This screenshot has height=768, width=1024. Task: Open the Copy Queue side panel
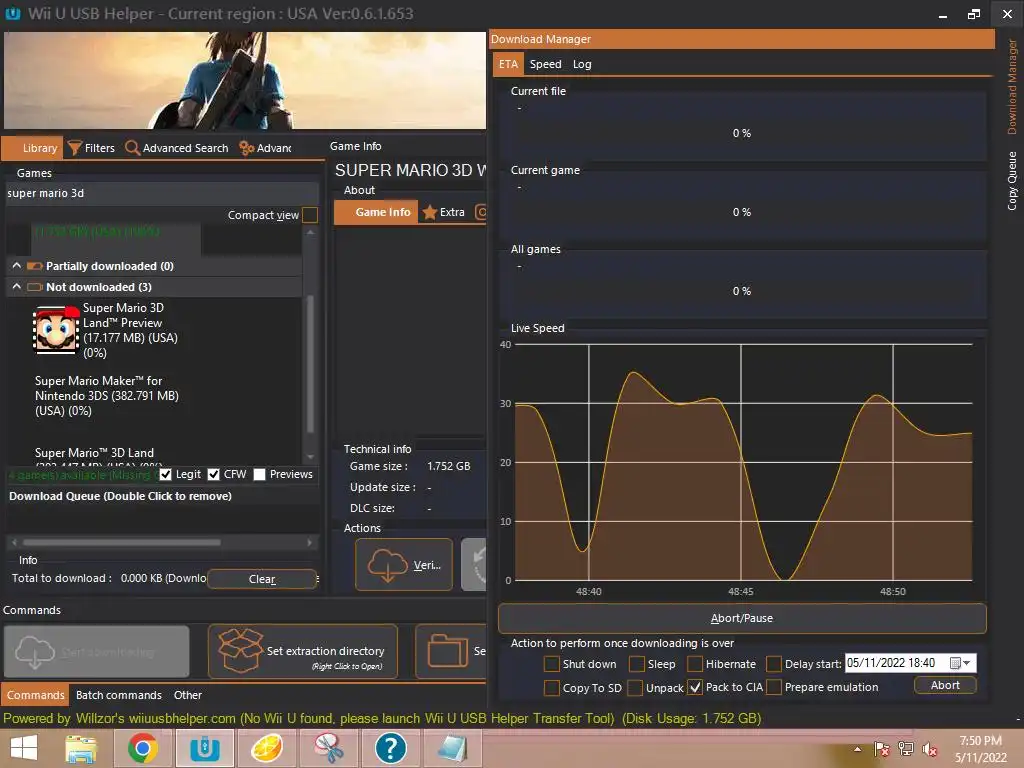tap(1012, 181)
